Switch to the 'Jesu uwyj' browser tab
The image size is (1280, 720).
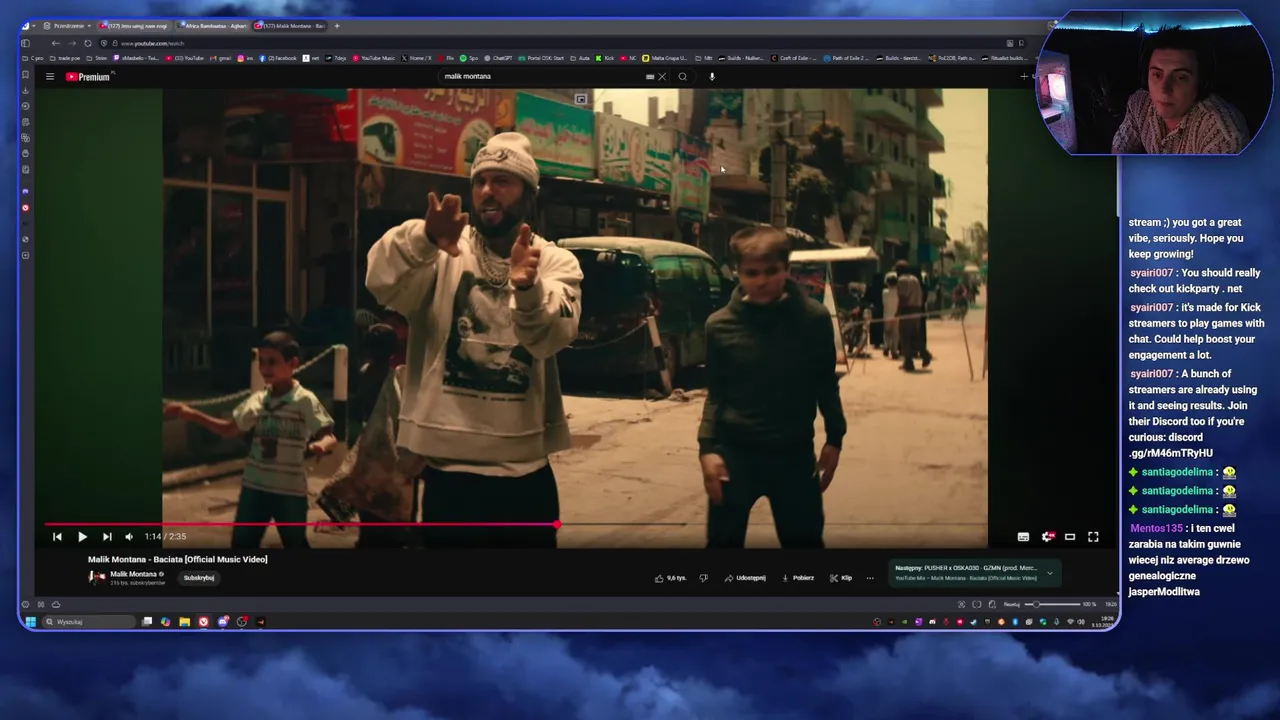[x=134, y=26]
